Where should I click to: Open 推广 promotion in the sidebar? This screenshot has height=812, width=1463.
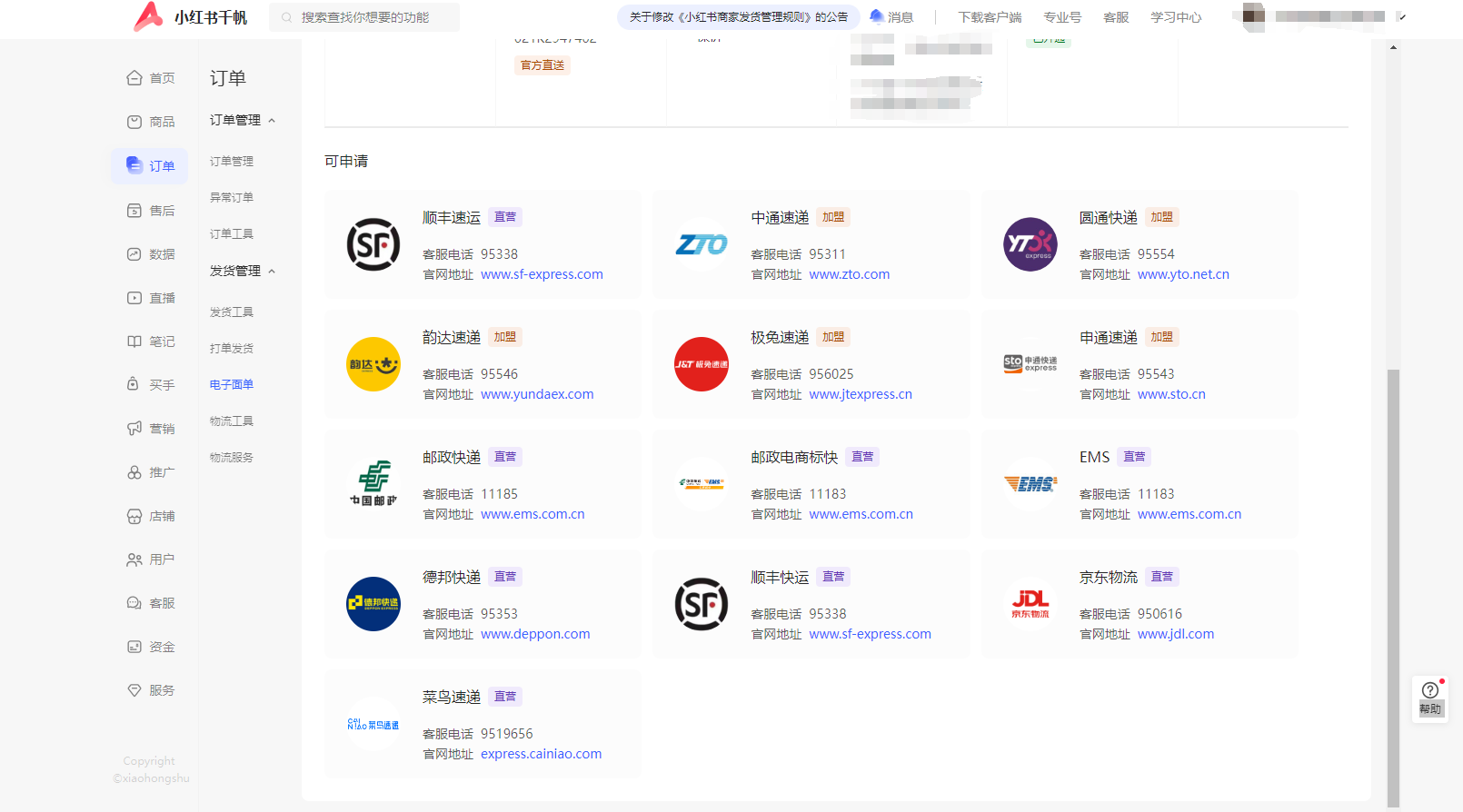pyautogui.click(x=150, y=472)
